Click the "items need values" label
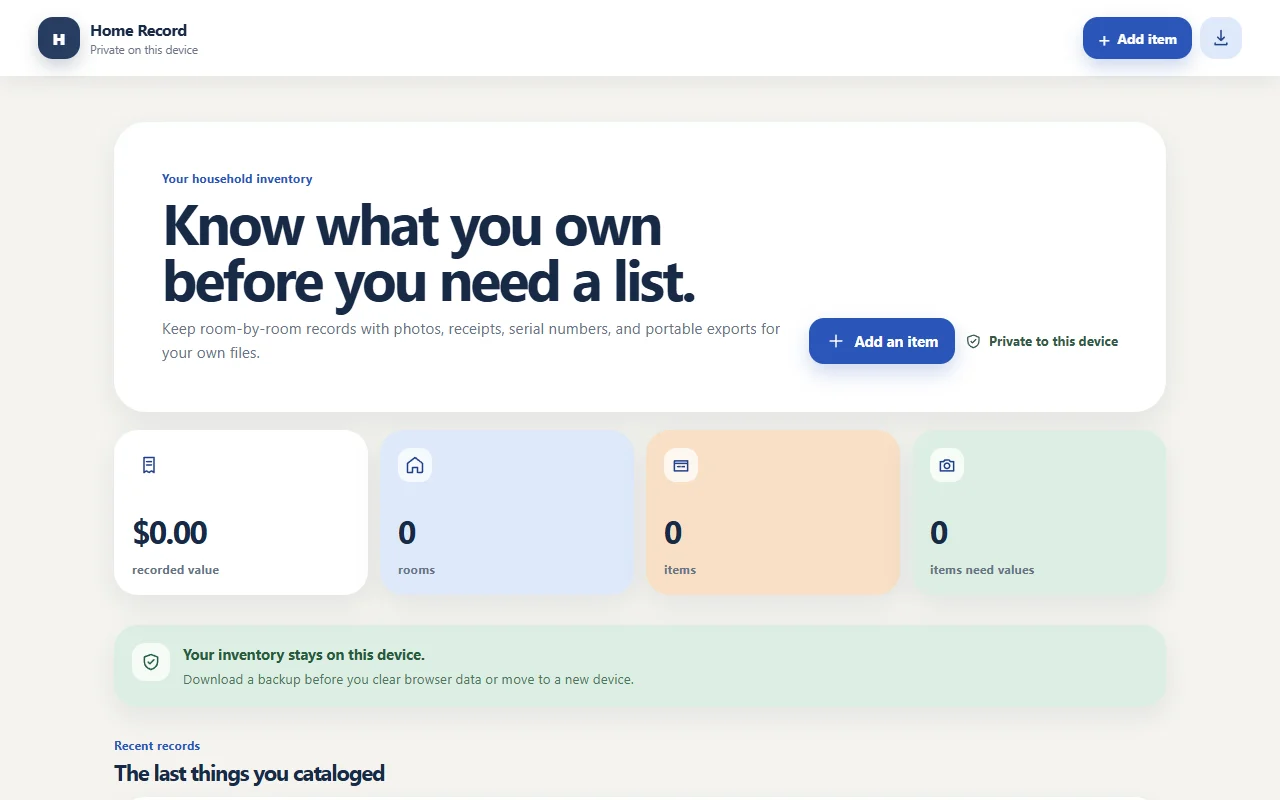The width and height of the screenshot is (1280, 800). click(x=982, y=570)
